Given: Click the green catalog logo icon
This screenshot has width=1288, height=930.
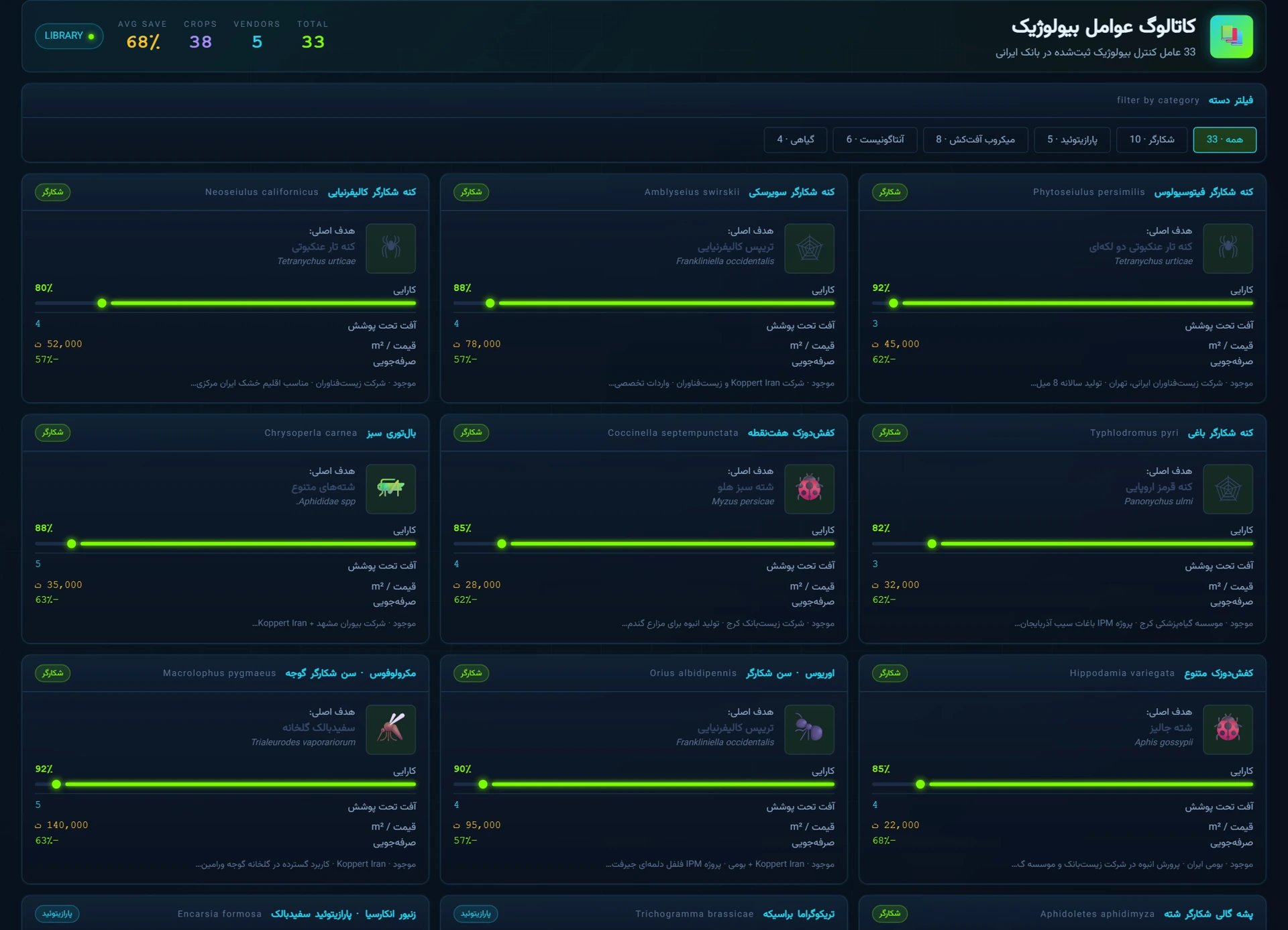Looking at the screenshot, I should tap(1231, 36).
